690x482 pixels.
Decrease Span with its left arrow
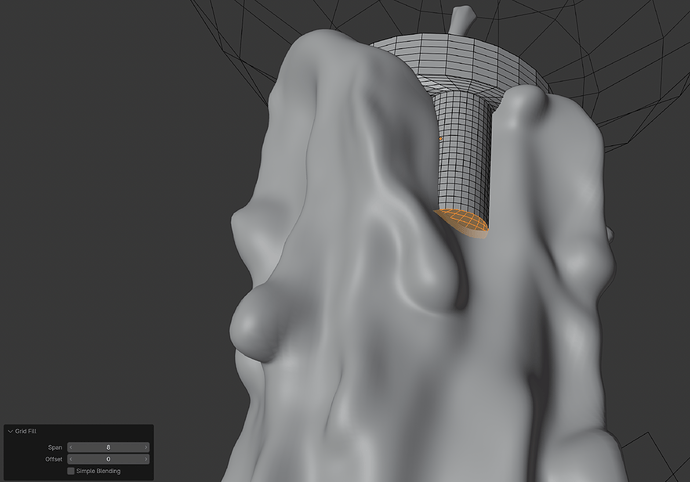point(71,447)
